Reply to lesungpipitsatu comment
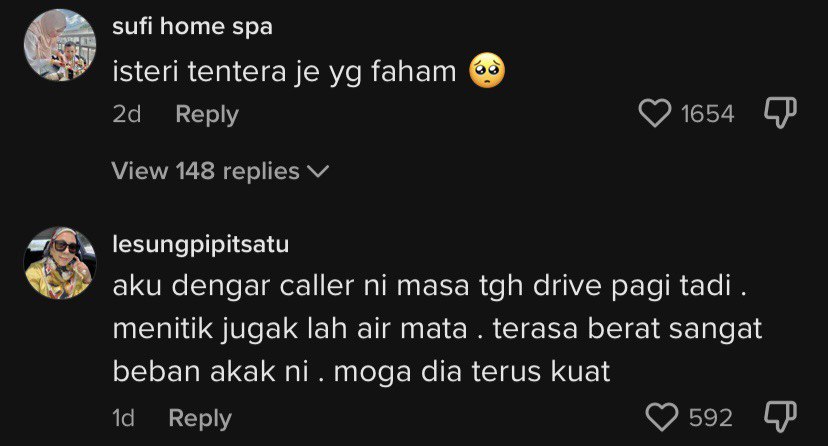 tap(200, 418)
